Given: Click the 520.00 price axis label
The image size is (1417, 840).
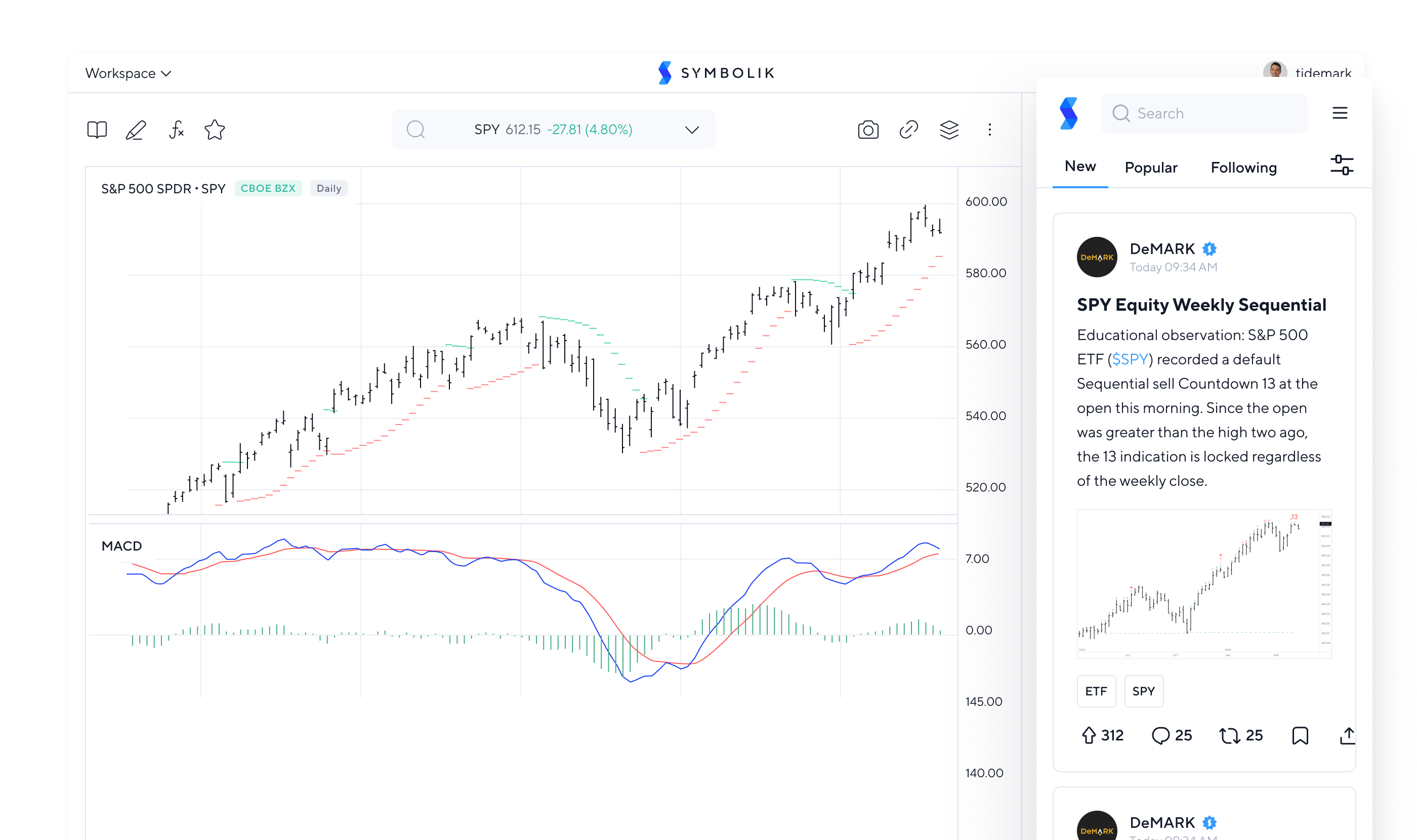Looking at the screenshot, I should point(986,487).
